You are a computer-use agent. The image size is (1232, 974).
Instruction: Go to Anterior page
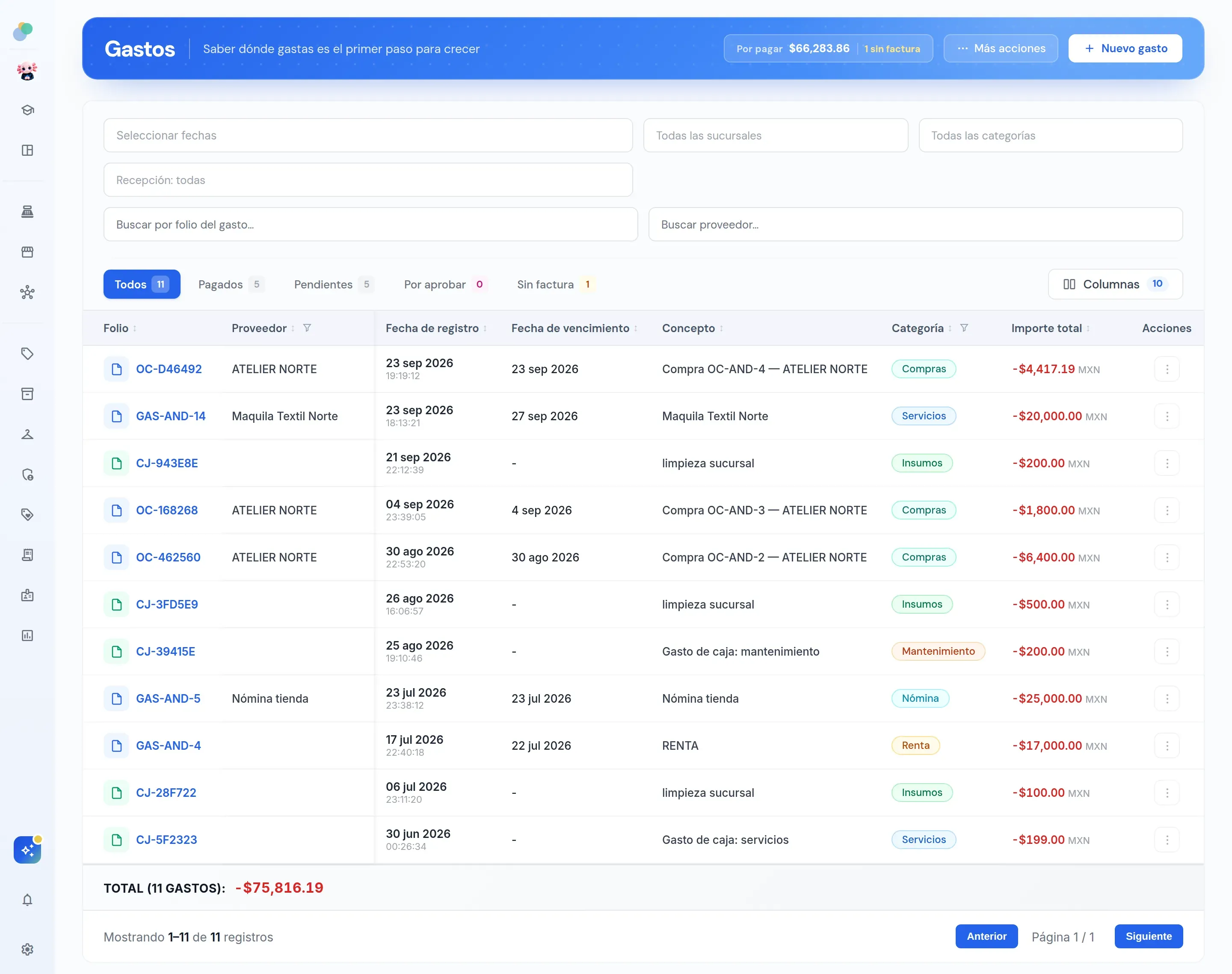[986, 936]
